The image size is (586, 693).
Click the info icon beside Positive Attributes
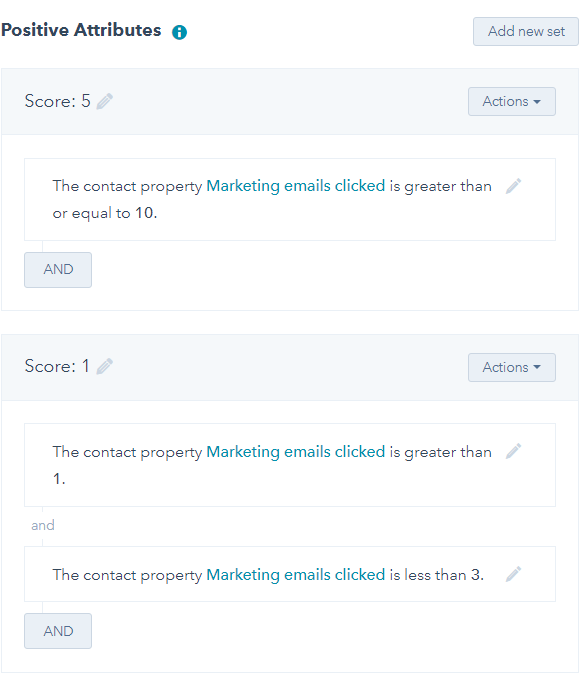coord(179,32)
